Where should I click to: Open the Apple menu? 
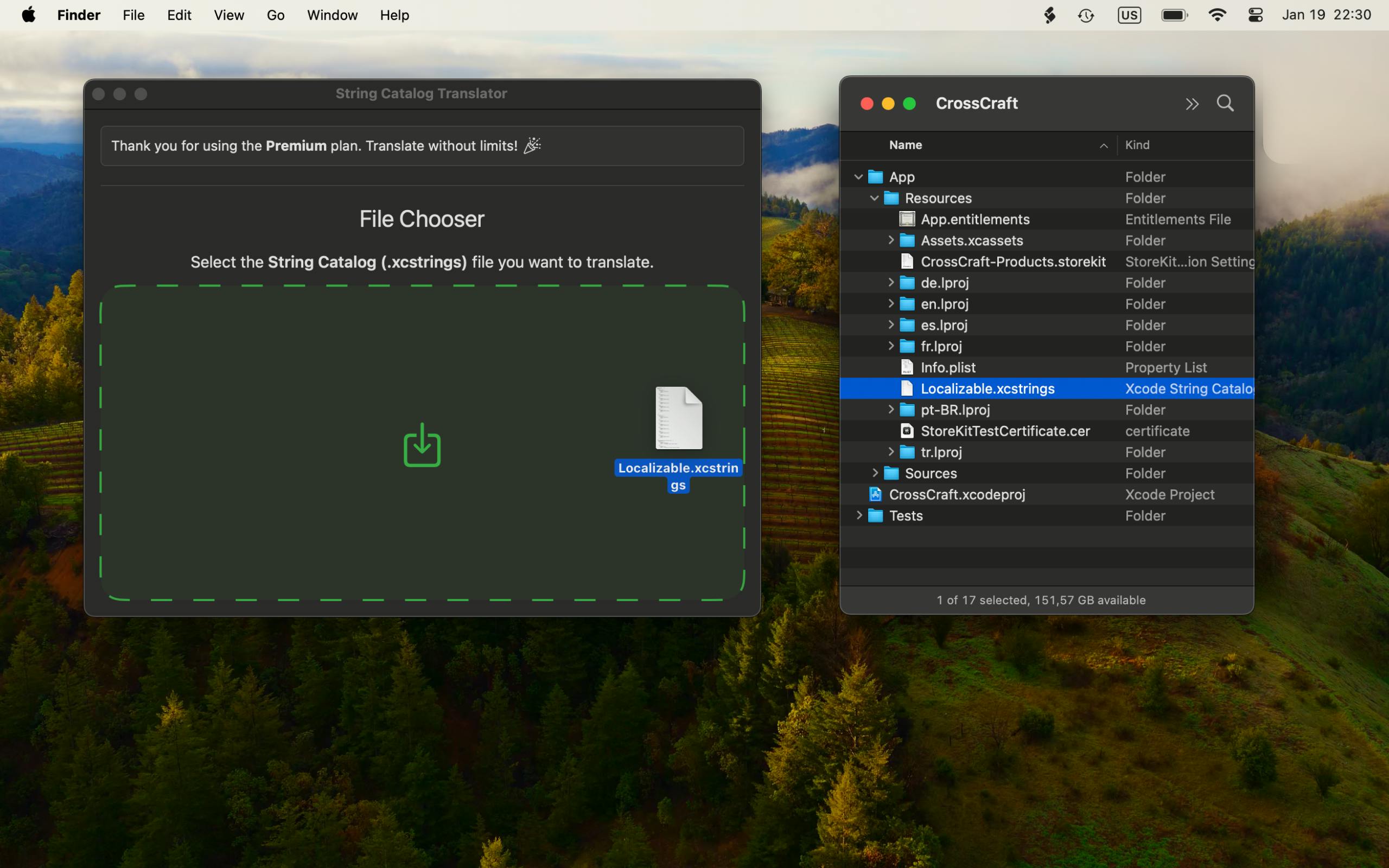click(x=28, y=15)
